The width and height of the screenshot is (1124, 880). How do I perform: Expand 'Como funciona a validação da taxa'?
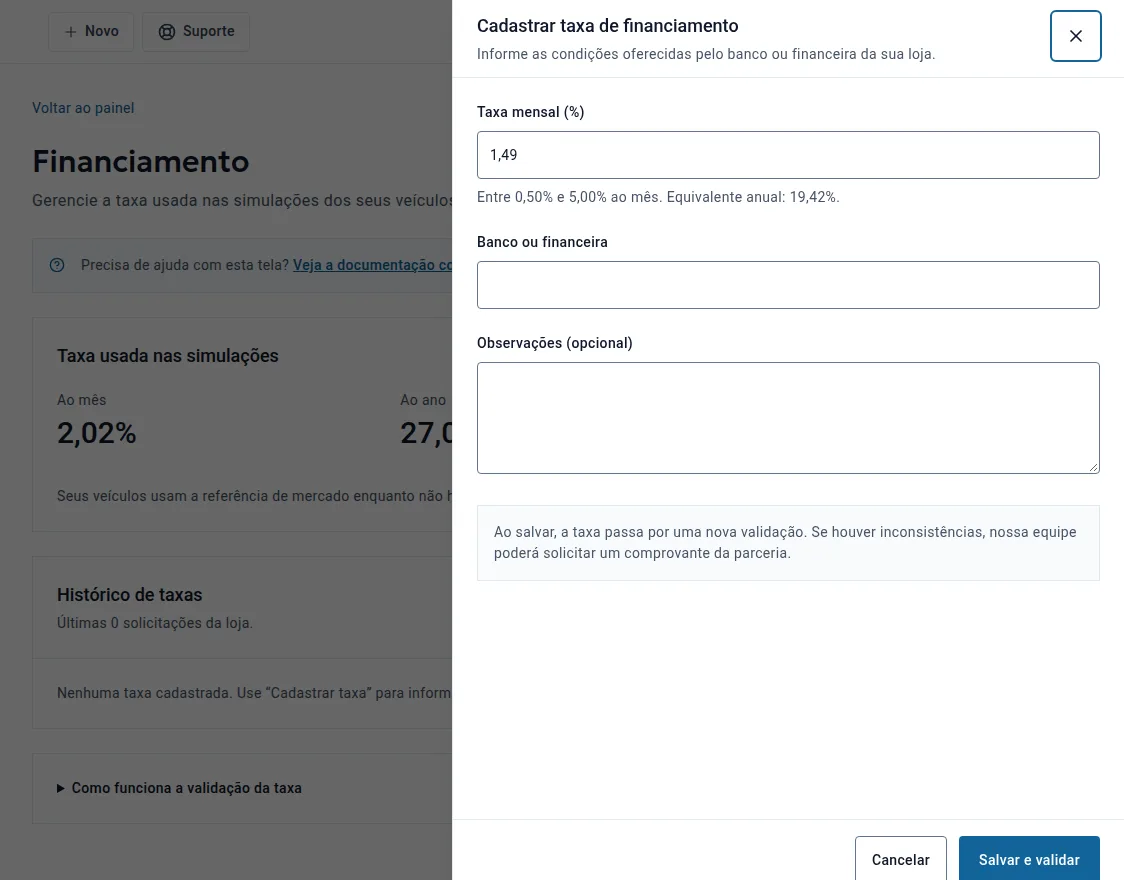[179, 788]
